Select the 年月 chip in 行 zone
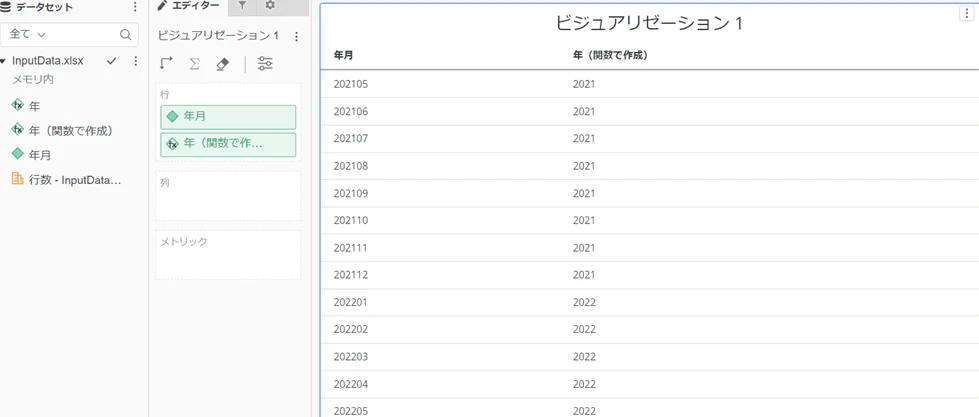979x417 pixels. (x=228, y=117)
